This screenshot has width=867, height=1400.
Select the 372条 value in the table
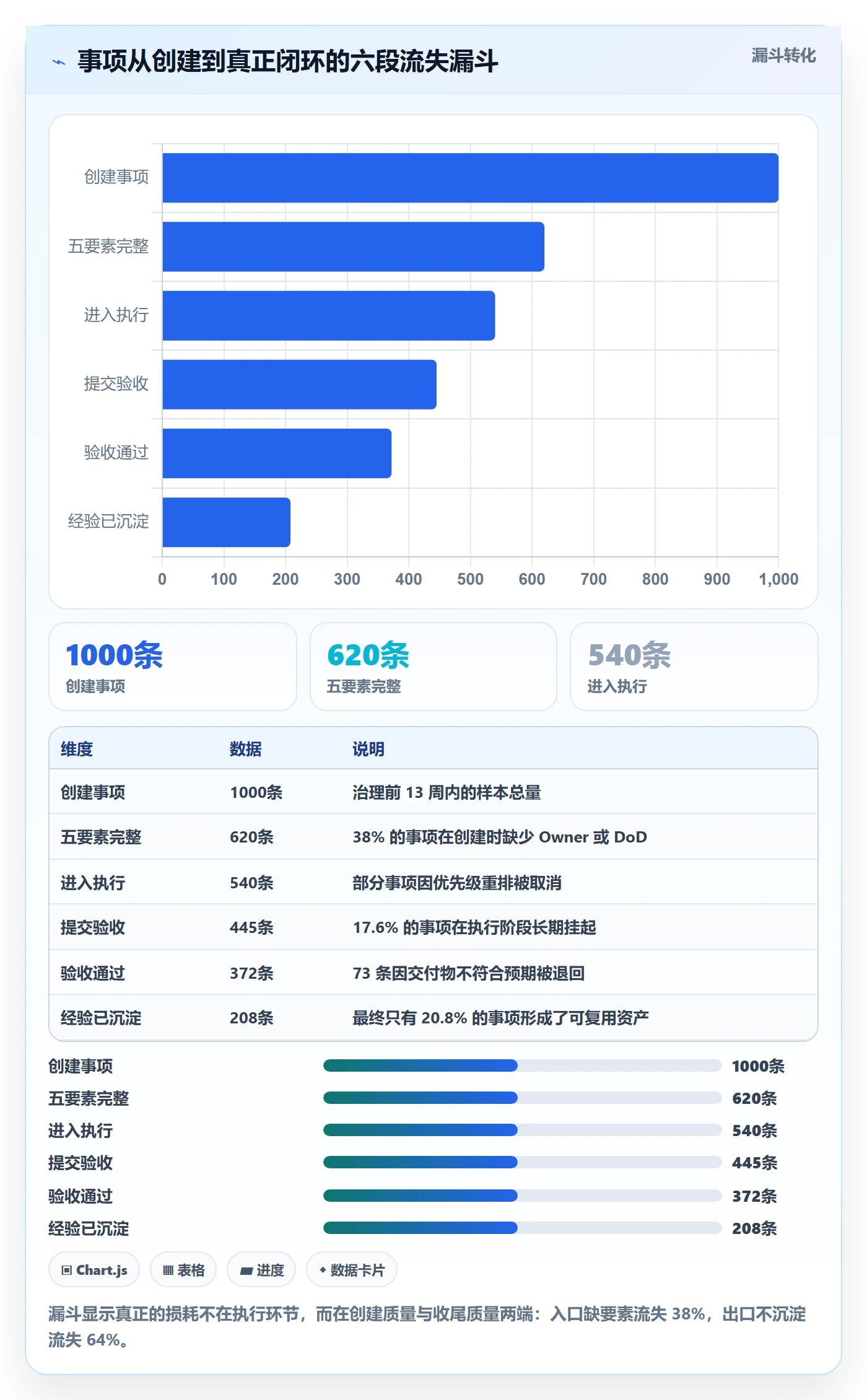(251, 973)
